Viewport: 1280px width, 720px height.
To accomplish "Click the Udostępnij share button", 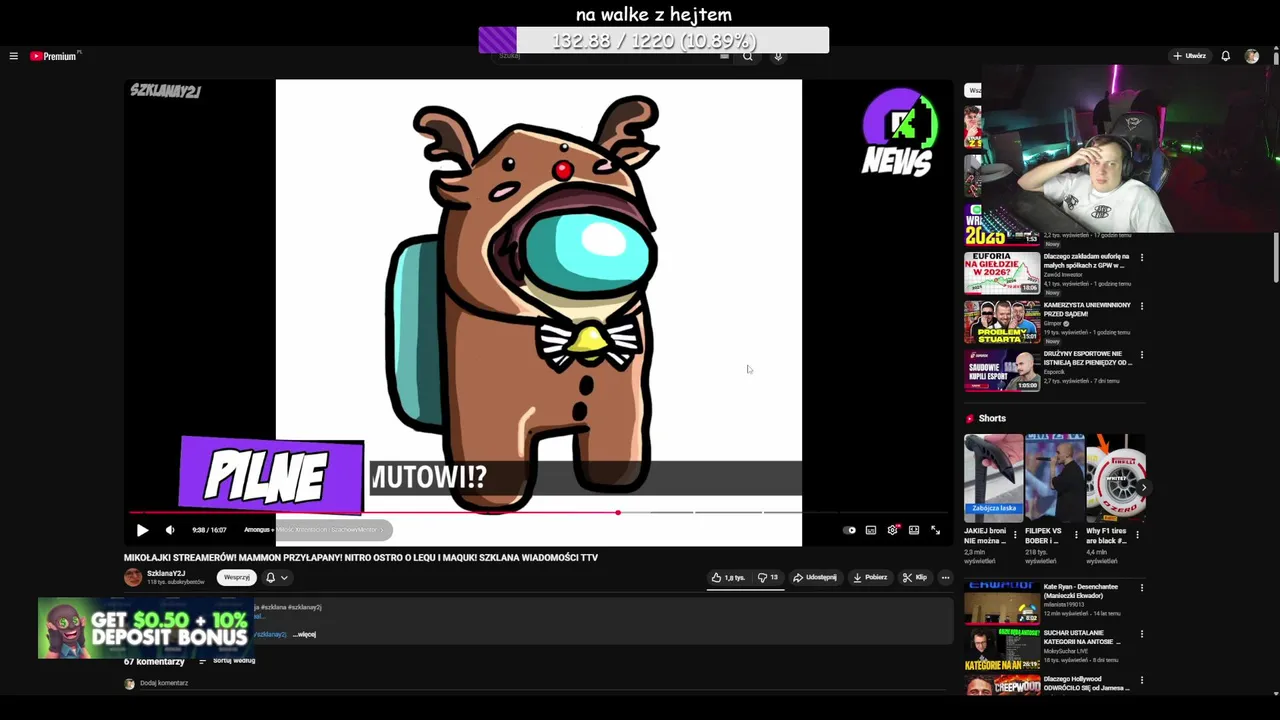I will click(815, 577).
